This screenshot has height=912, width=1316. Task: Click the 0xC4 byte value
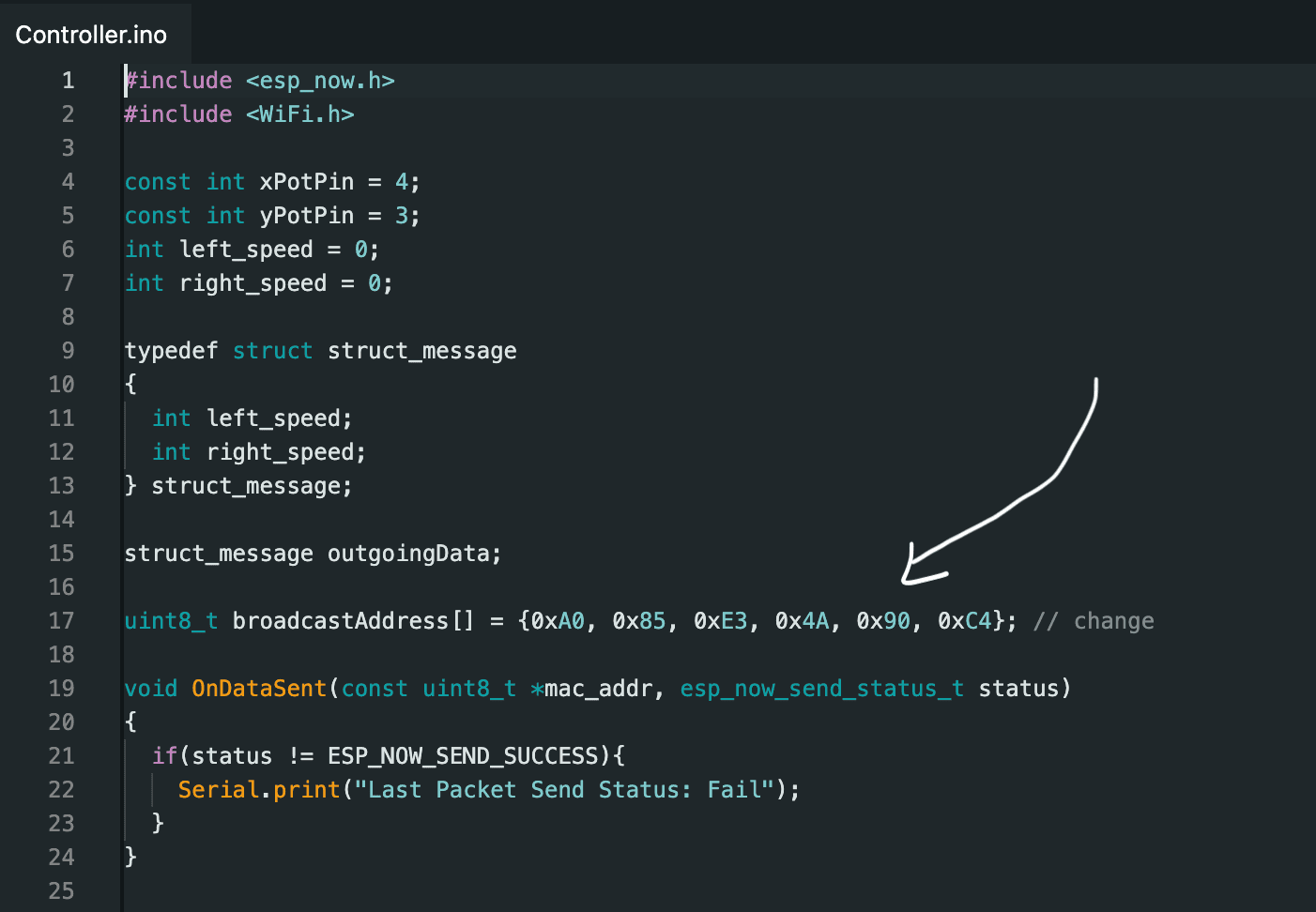click(x=965, y=621)
